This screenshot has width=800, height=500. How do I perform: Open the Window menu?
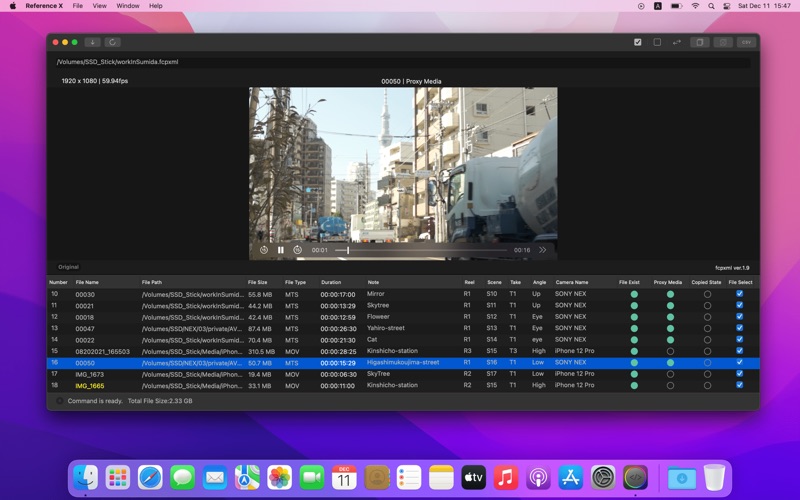[127, 6]
